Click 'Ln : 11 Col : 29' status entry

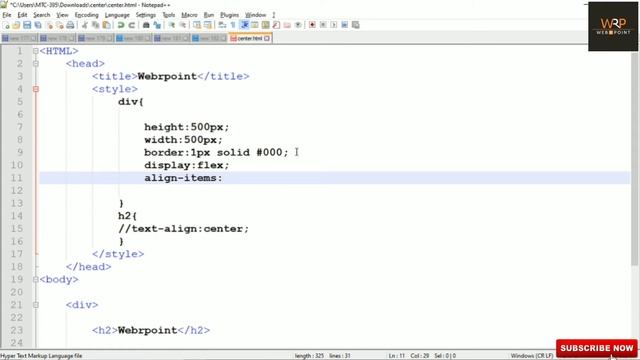409,356
